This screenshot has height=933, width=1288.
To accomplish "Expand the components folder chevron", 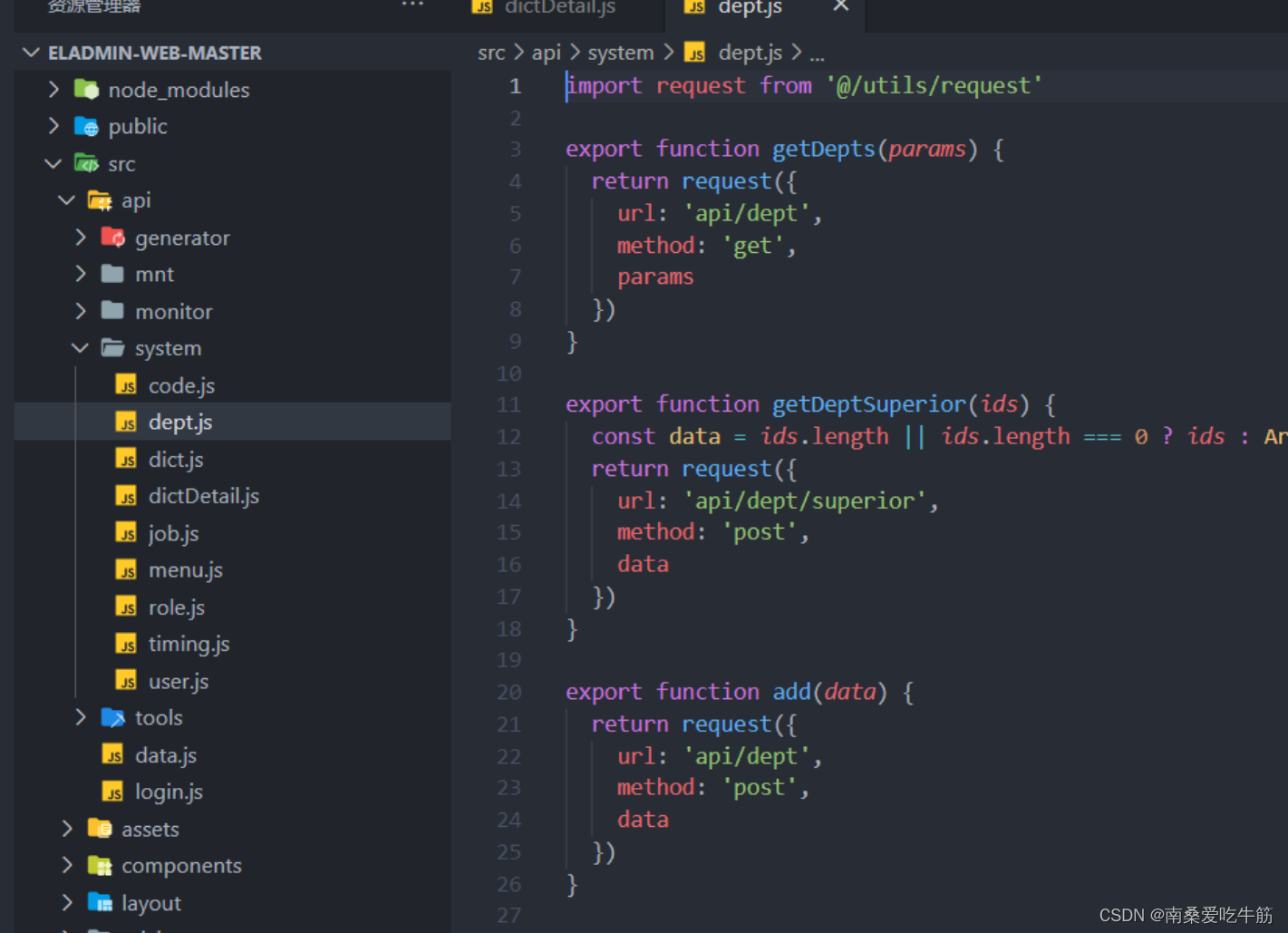I will 67,865.
